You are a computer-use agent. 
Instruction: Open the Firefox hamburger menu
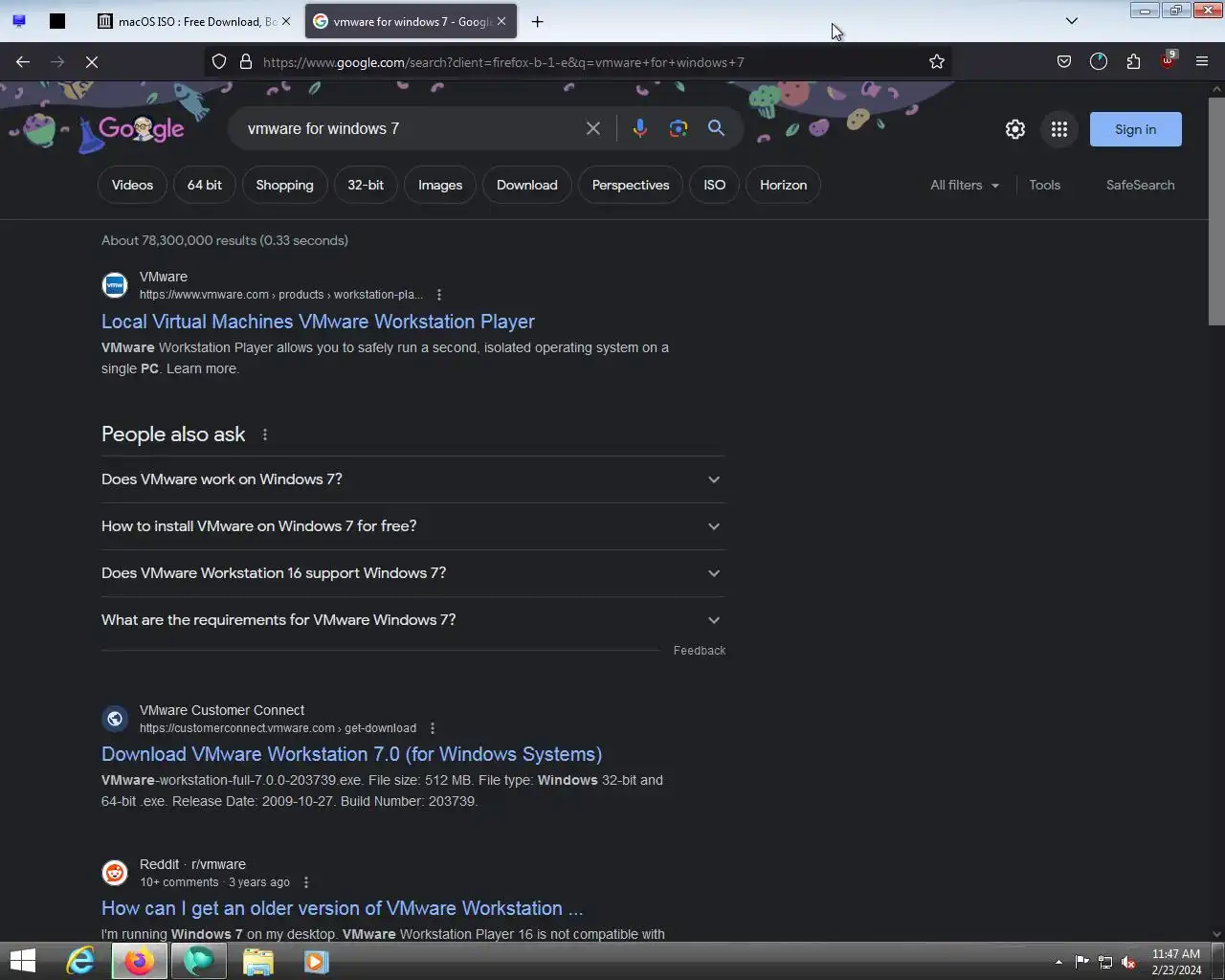pos(1202,62)
